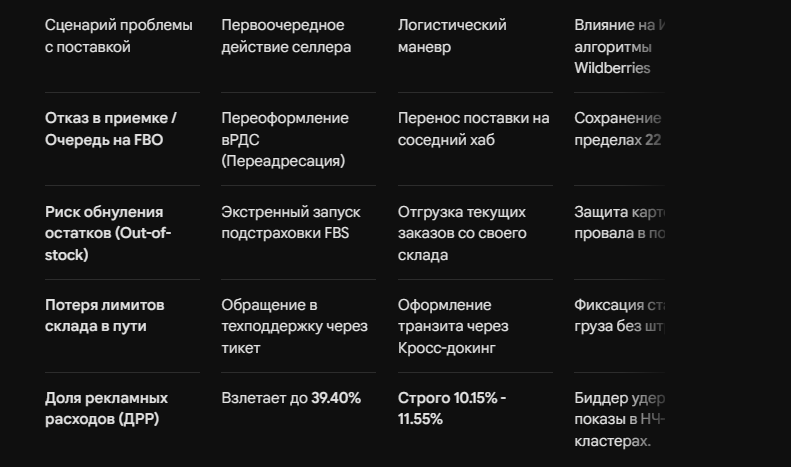This screenshot has width=791, height=467.
Task: Click the truncated 'Биддер' cell in last column
Action: tap(619, 419)
